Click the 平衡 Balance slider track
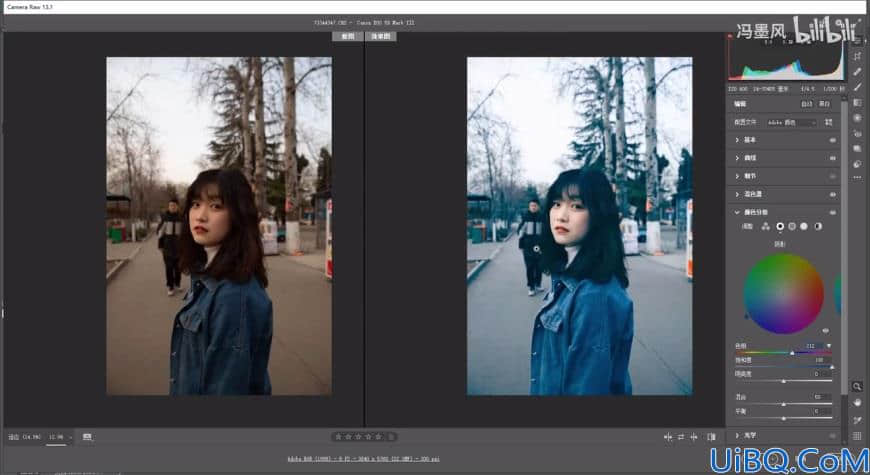Viewport: 870px width, 475px height. [783, 418]
